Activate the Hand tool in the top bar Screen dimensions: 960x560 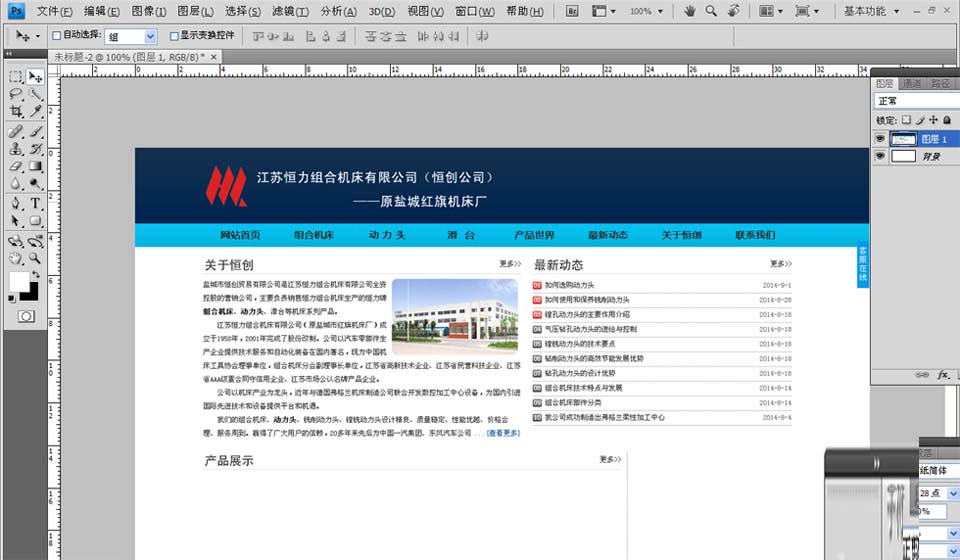(x=689, y=11)
